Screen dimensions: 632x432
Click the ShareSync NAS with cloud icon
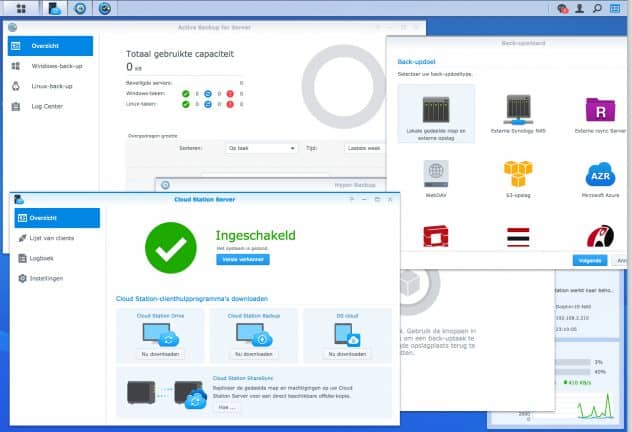tap(190, 395)
